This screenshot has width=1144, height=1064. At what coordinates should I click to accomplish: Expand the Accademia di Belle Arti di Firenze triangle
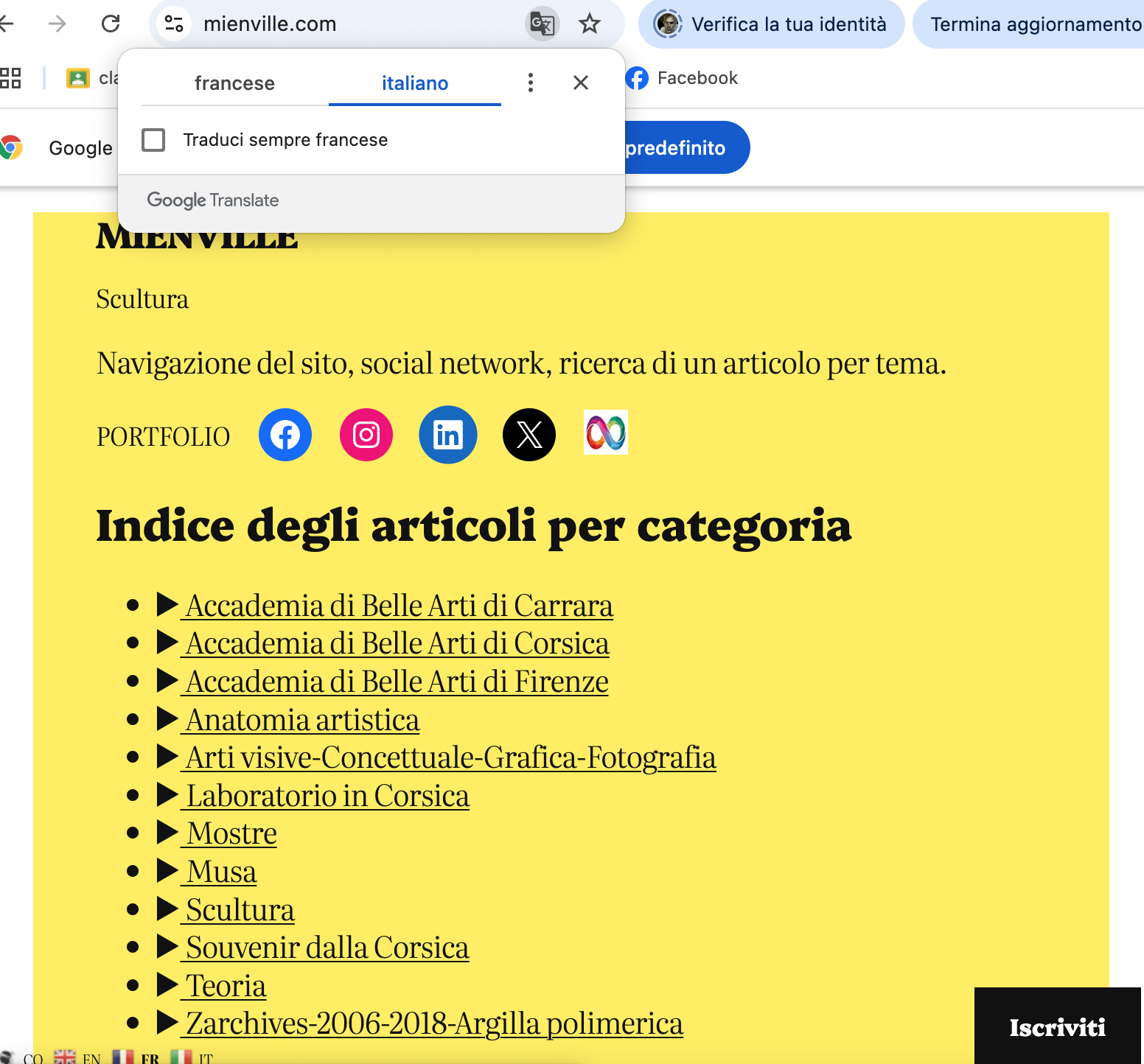pyautogui.click(x=167, y=681)
